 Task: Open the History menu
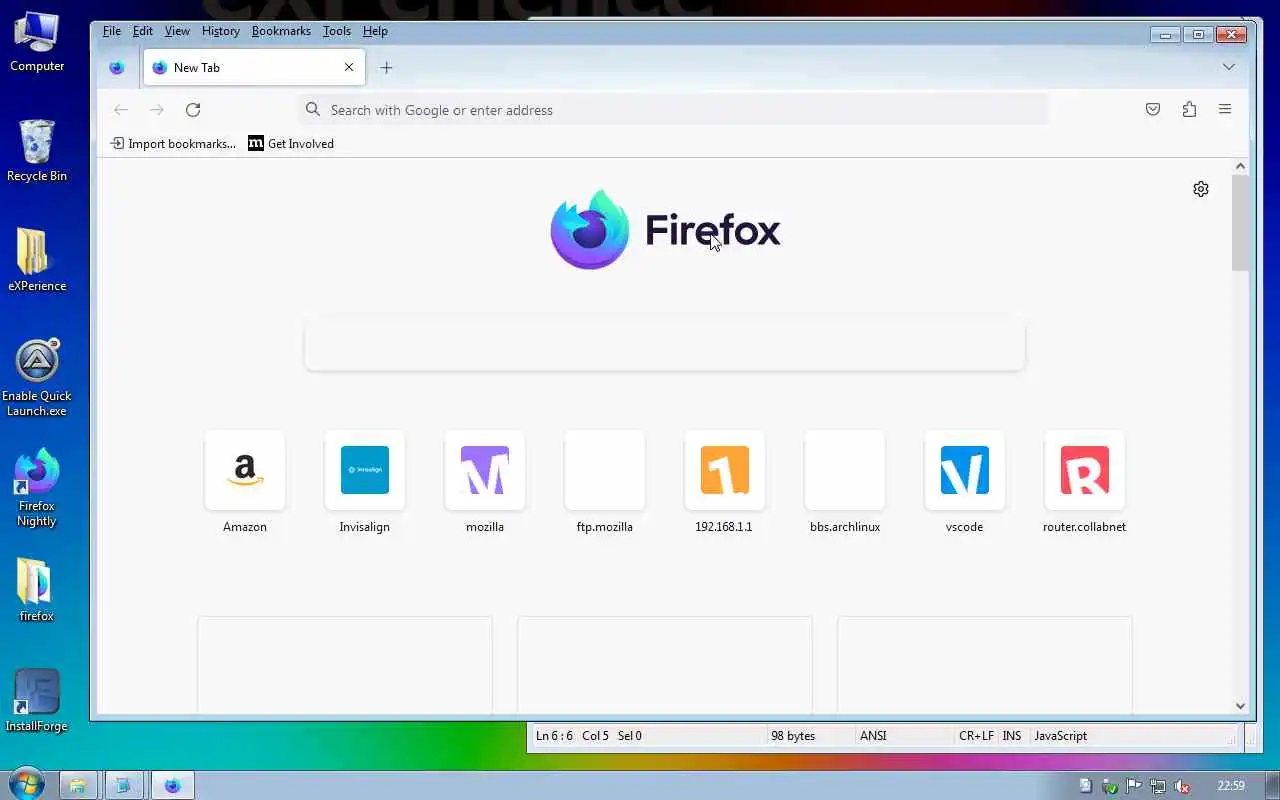click(x=221, y=31)
